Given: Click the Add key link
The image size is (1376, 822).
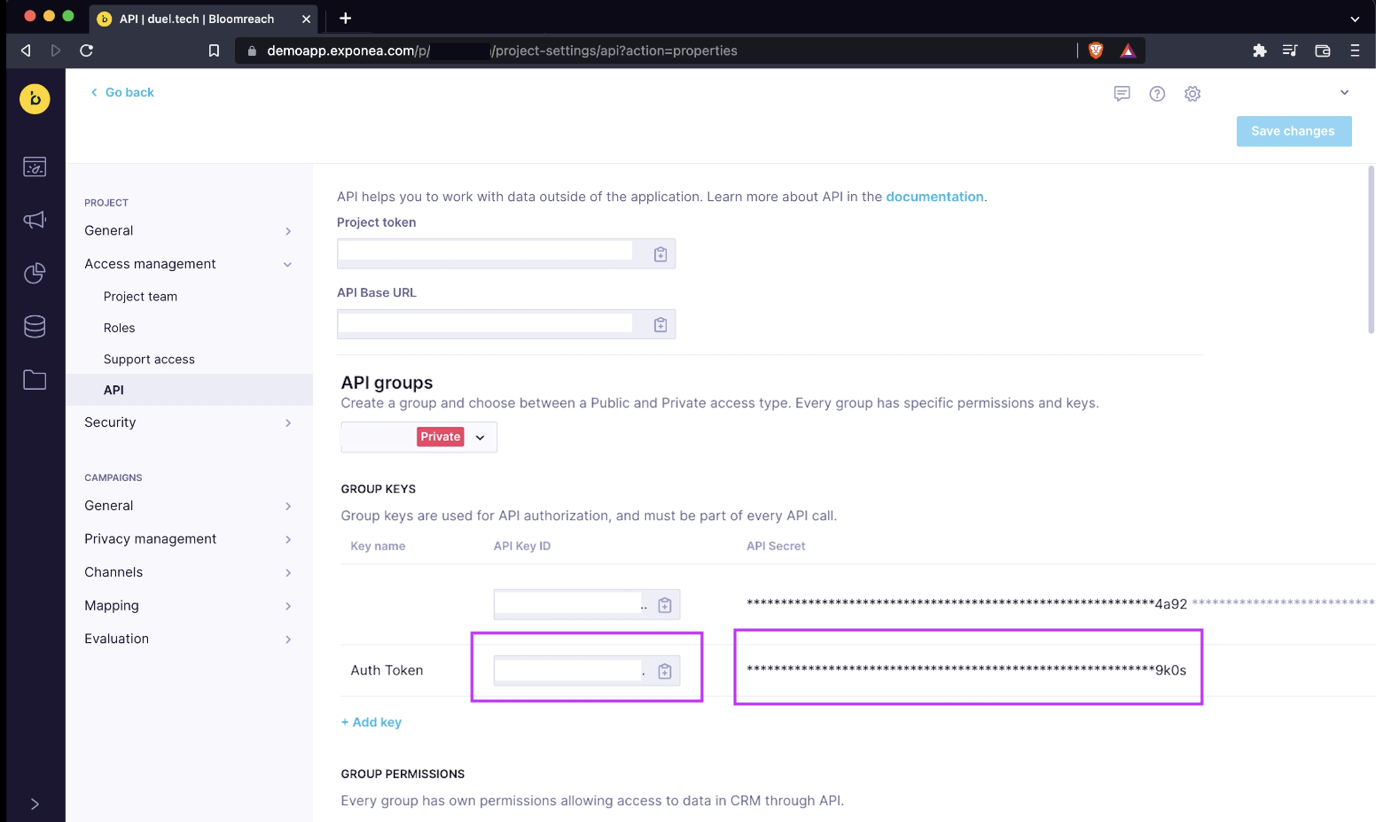Looking at the screenshot, I should click(x=371, y=722).
